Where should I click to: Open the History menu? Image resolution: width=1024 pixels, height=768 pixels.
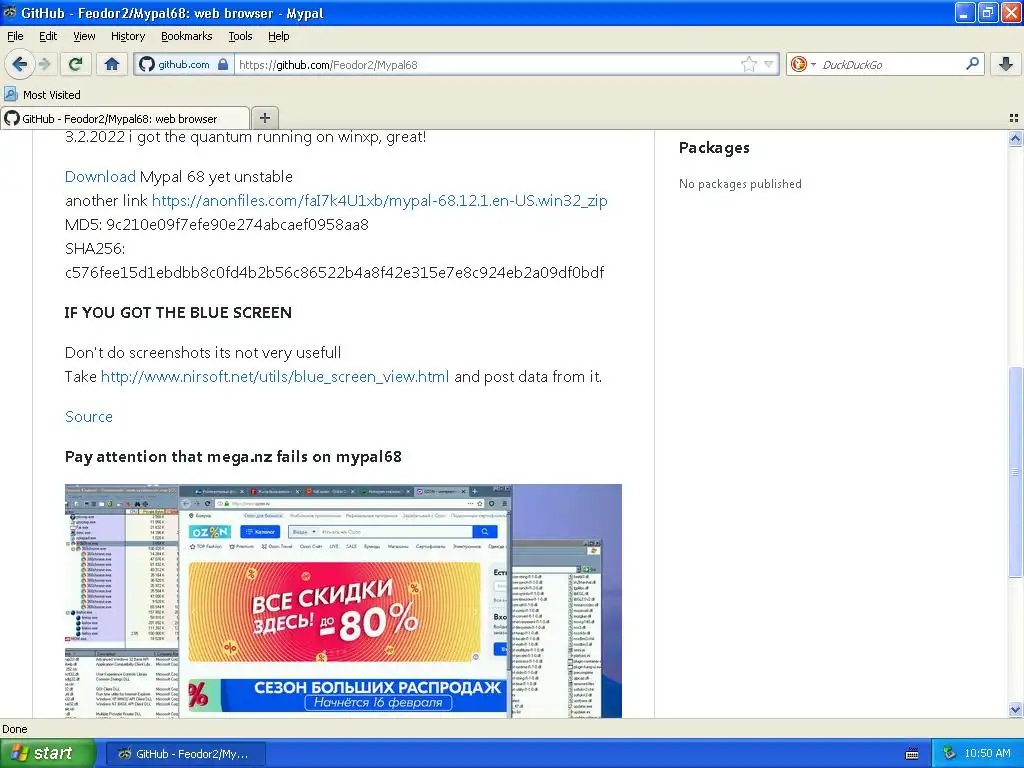click(127, 36)
